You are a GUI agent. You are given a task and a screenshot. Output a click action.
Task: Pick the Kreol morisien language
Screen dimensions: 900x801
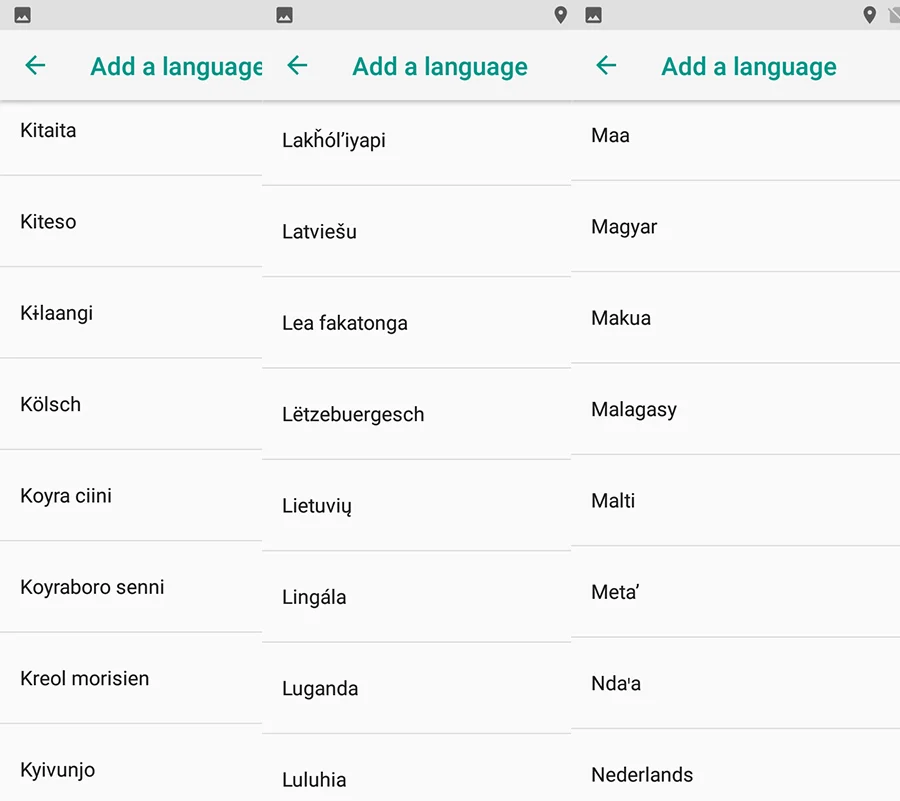click(x=131, y=678)
